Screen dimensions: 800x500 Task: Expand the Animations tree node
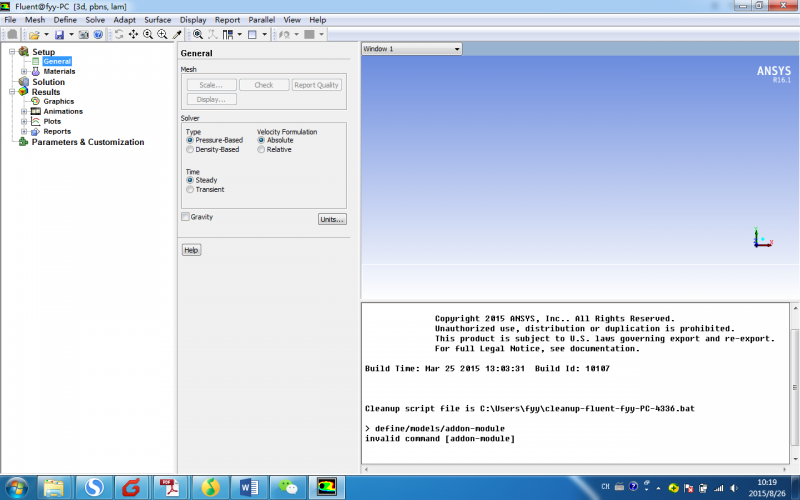click(x=23, y=111)
